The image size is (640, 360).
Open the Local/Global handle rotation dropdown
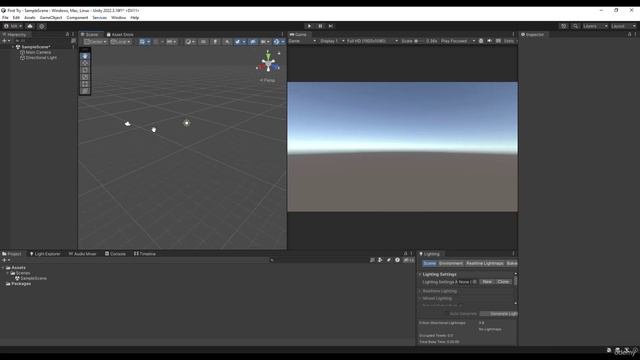[x=120, y=42]
